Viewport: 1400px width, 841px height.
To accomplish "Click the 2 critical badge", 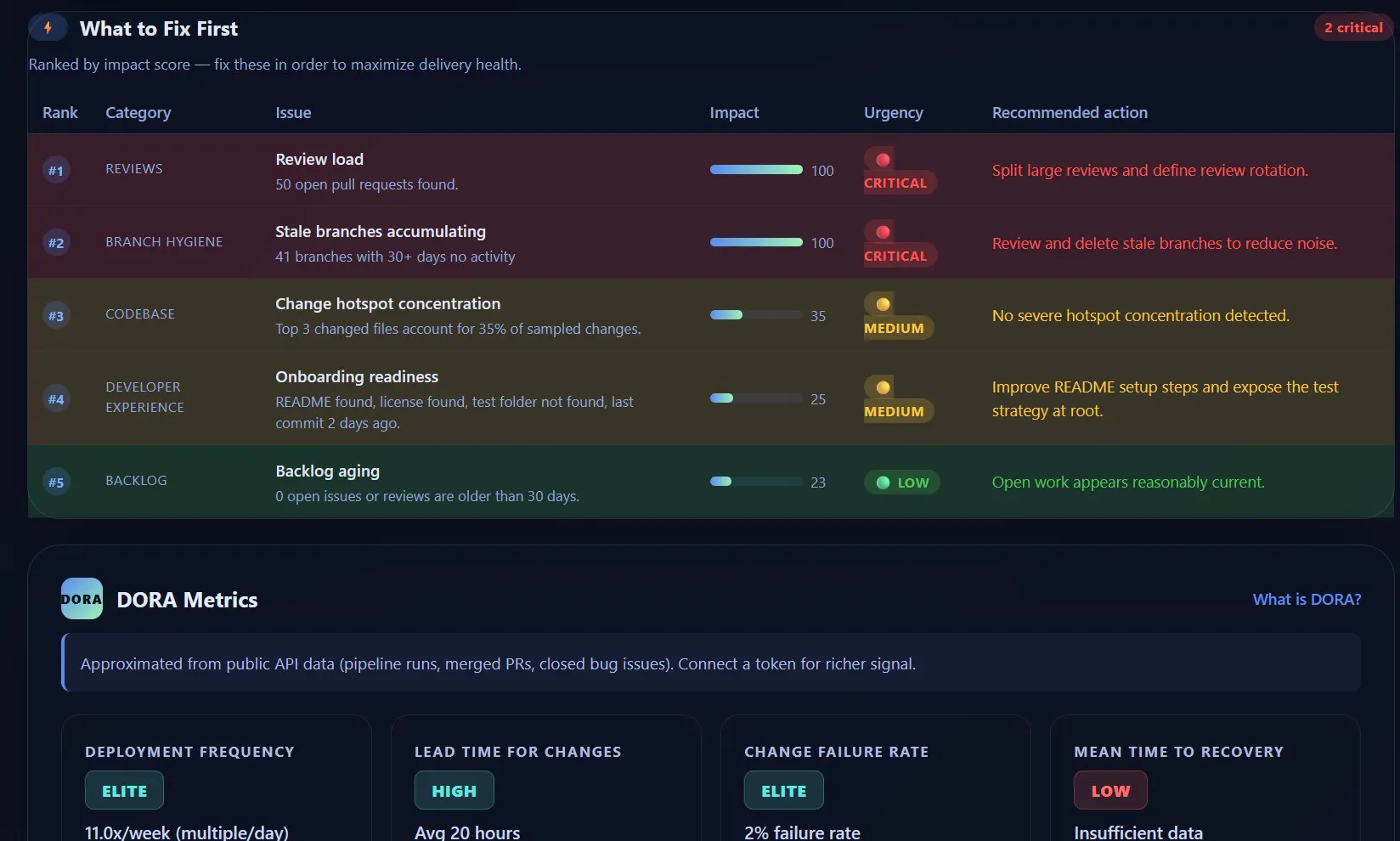I will [1353, 28].
